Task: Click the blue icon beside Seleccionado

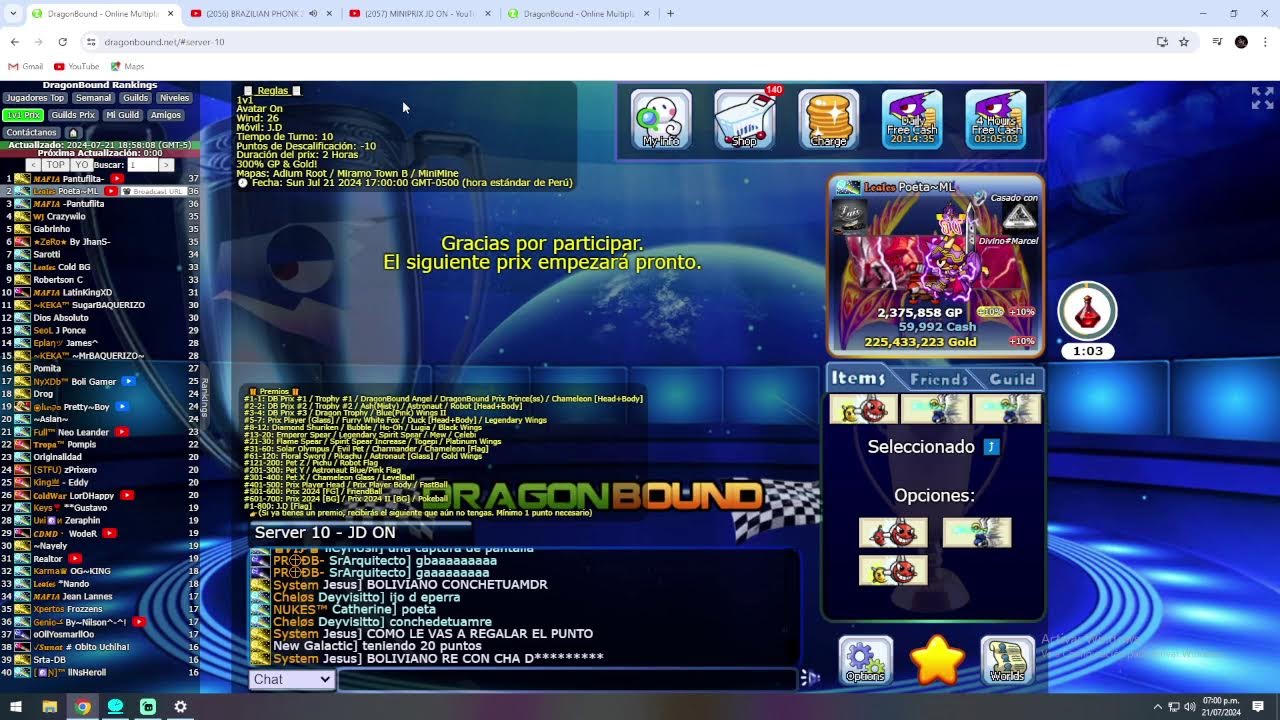Action: [991, 447]
